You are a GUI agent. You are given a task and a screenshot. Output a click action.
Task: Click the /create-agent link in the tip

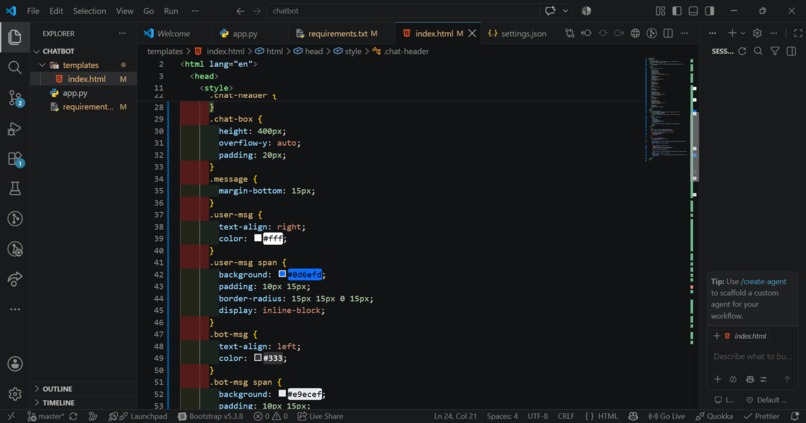(x=763, y=282)
